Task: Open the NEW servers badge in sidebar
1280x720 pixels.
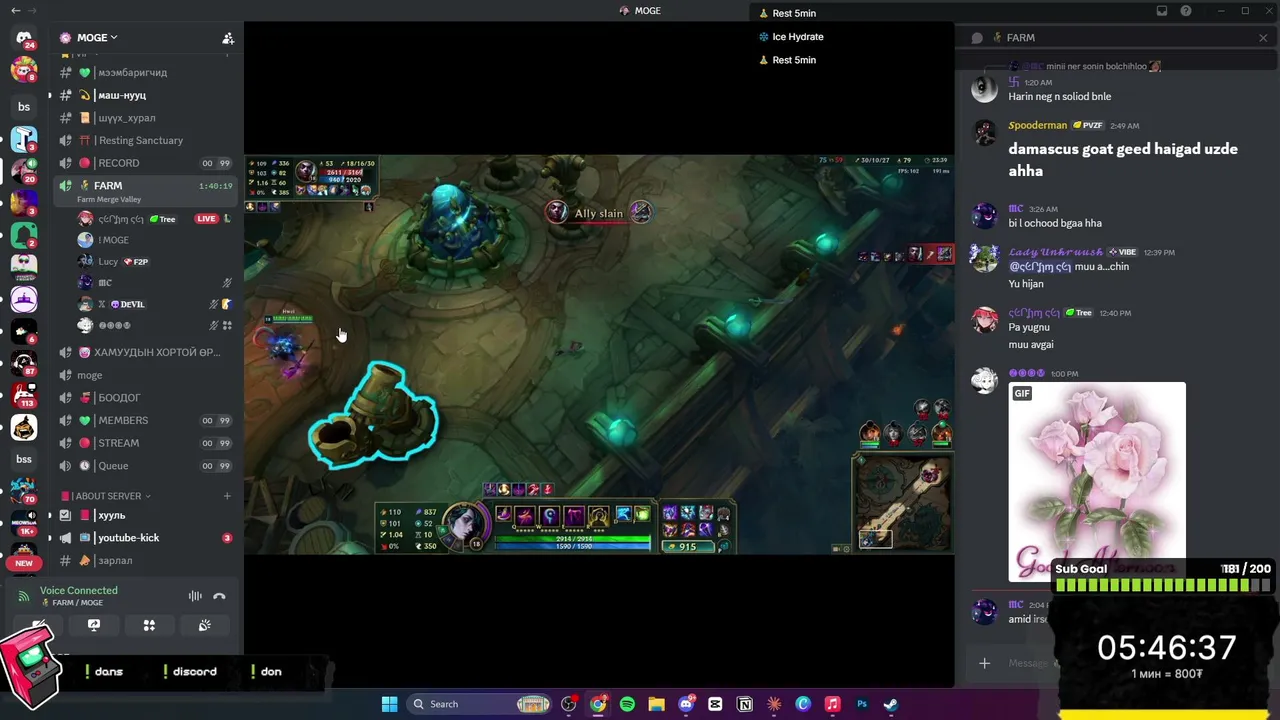Action: click(24, 563)
